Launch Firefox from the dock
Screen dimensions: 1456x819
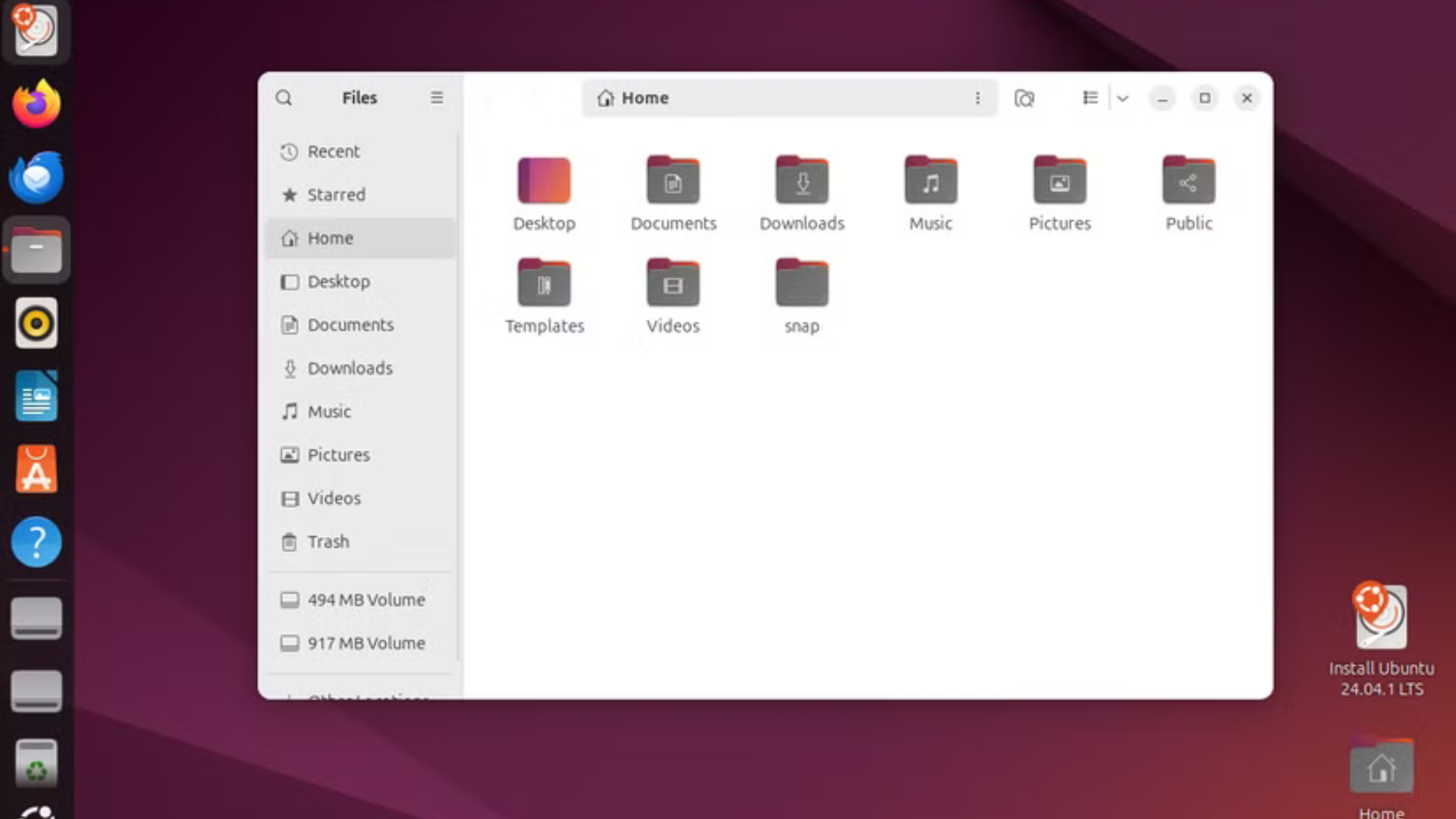36,104
